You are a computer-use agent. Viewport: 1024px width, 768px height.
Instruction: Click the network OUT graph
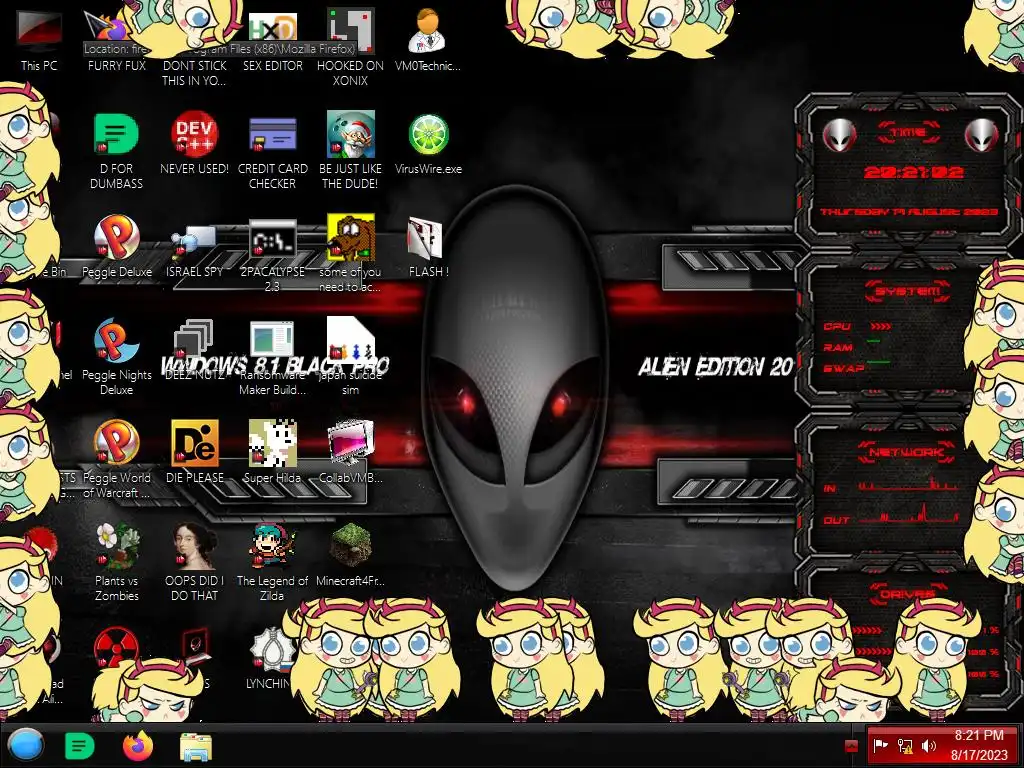tap(908, 515)
